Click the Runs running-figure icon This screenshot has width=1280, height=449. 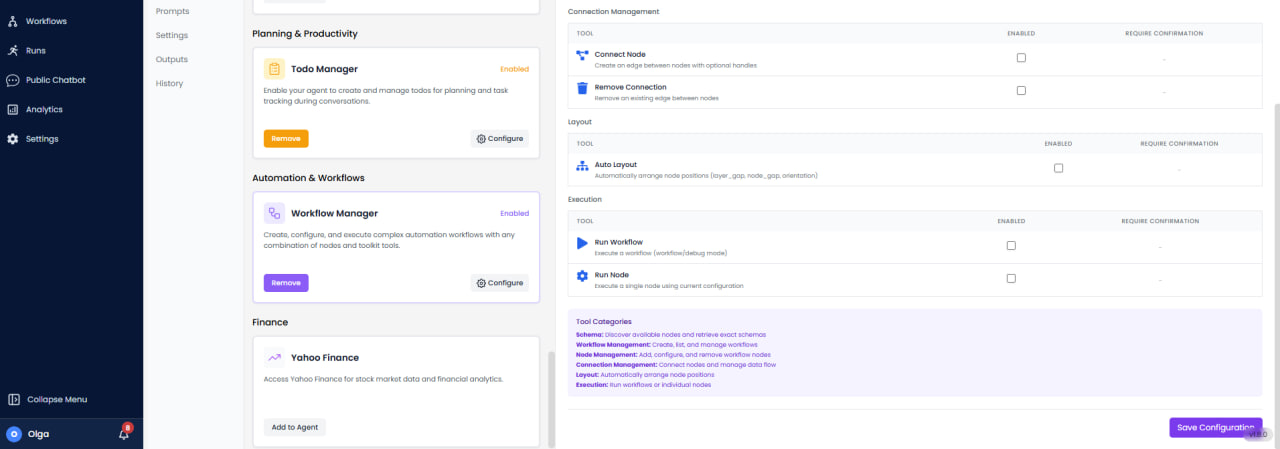pos(13,50)
